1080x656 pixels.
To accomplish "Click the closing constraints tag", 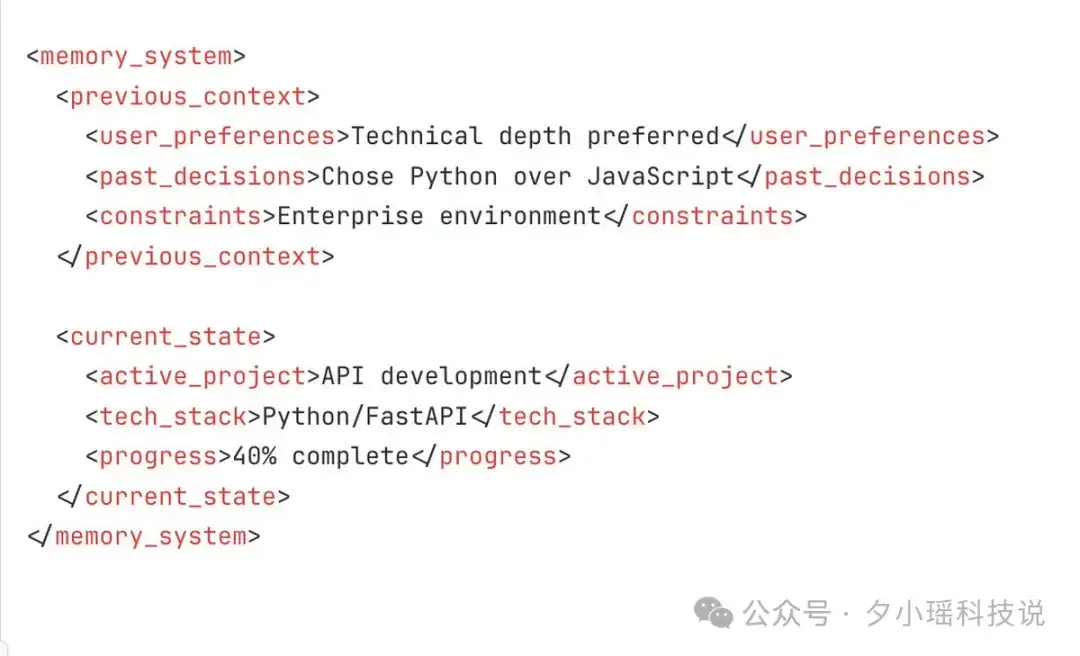I will pos(705,216).
